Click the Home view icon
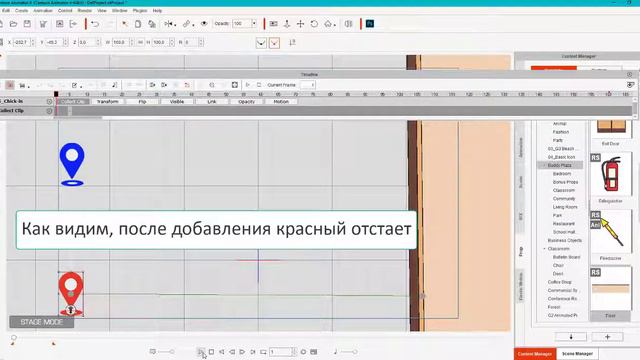The image size is (640, 360). pos(328,24)
